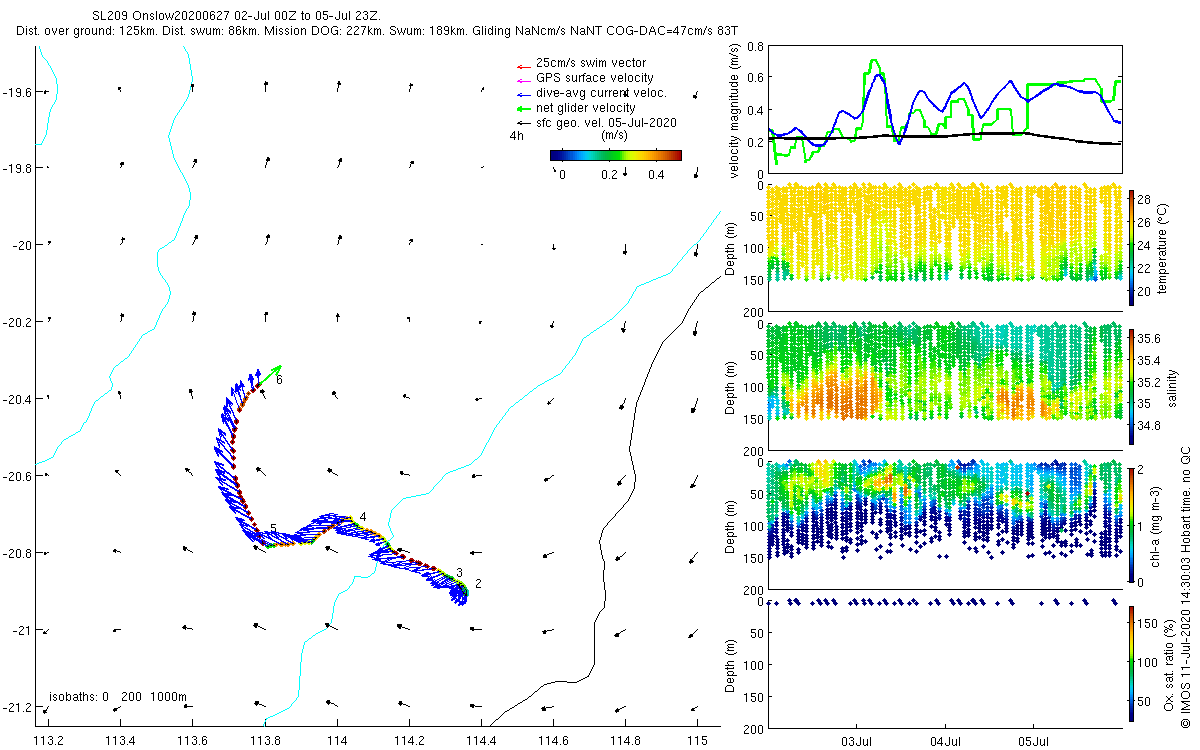
Task: Select the '25cm/s swim vector' legend label
Action: point(591,63)
